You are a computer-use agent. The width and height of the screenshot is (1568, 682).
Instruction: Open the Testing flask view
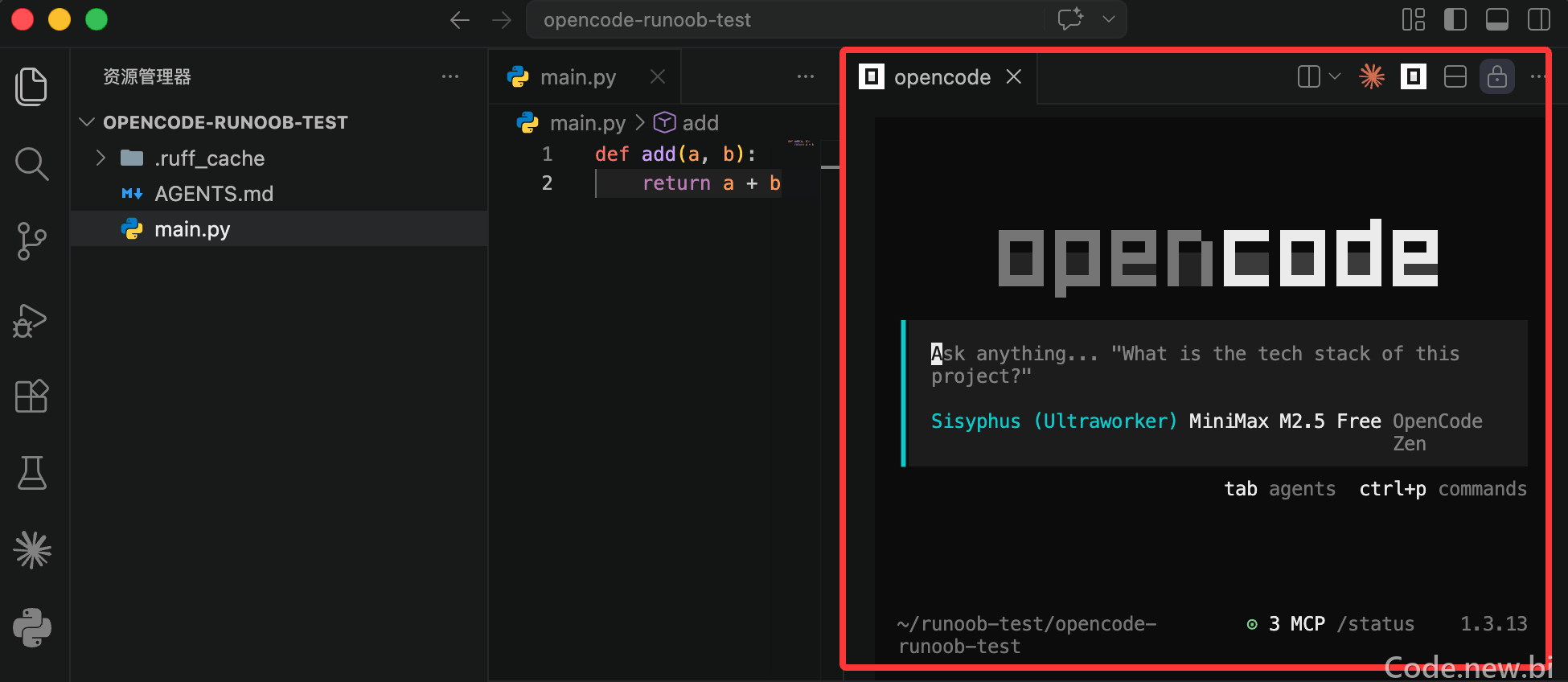[x=31, y=473]
